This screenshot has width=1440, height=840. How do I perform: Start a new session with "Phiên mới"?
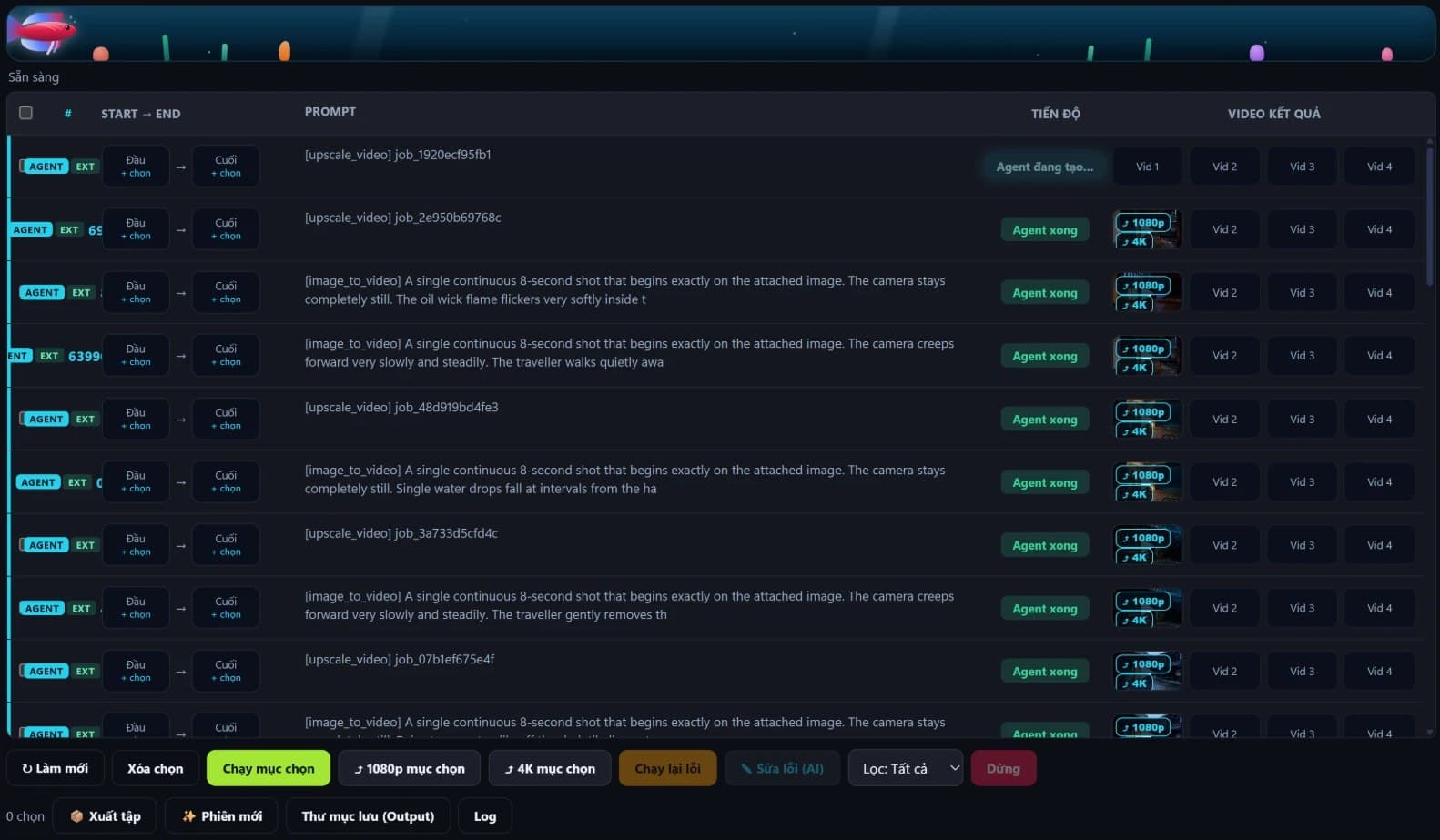tap(221, 816)
